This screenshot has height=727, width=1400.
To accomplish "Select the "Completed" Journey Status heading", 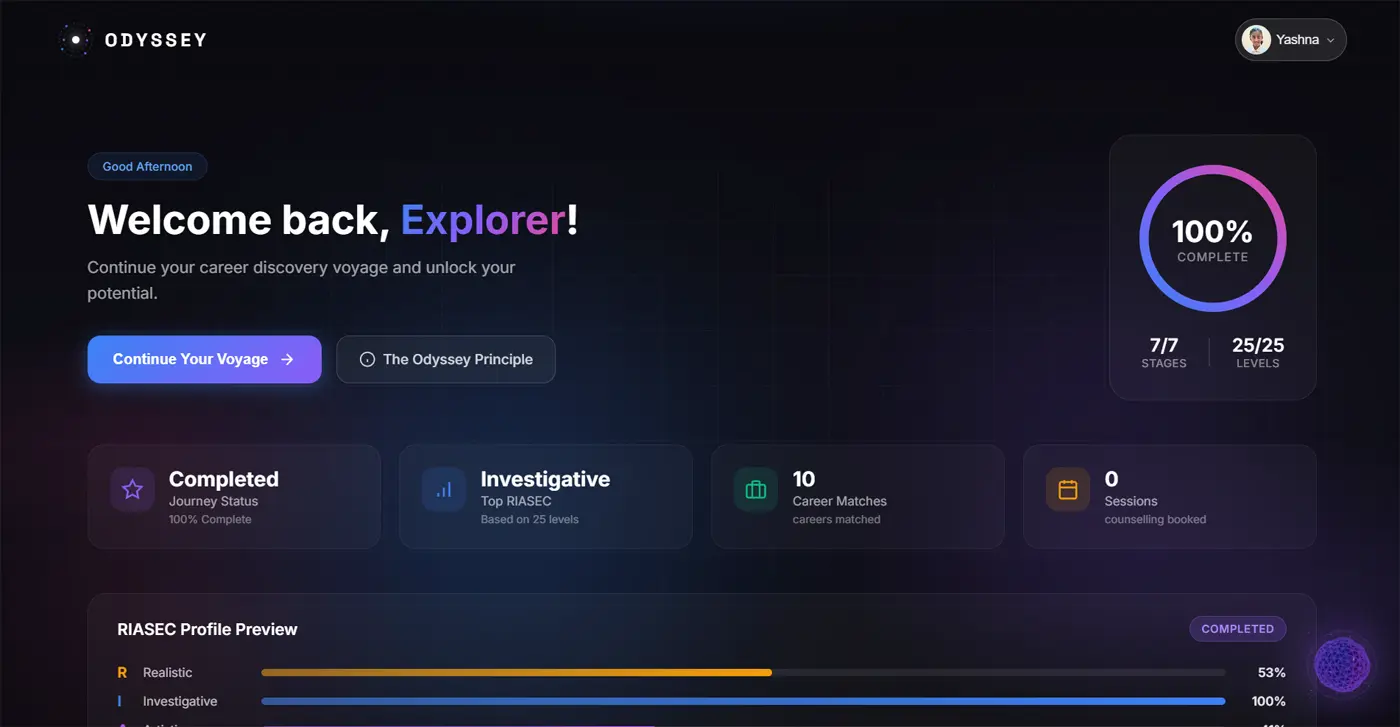I will tap(224, 479).
